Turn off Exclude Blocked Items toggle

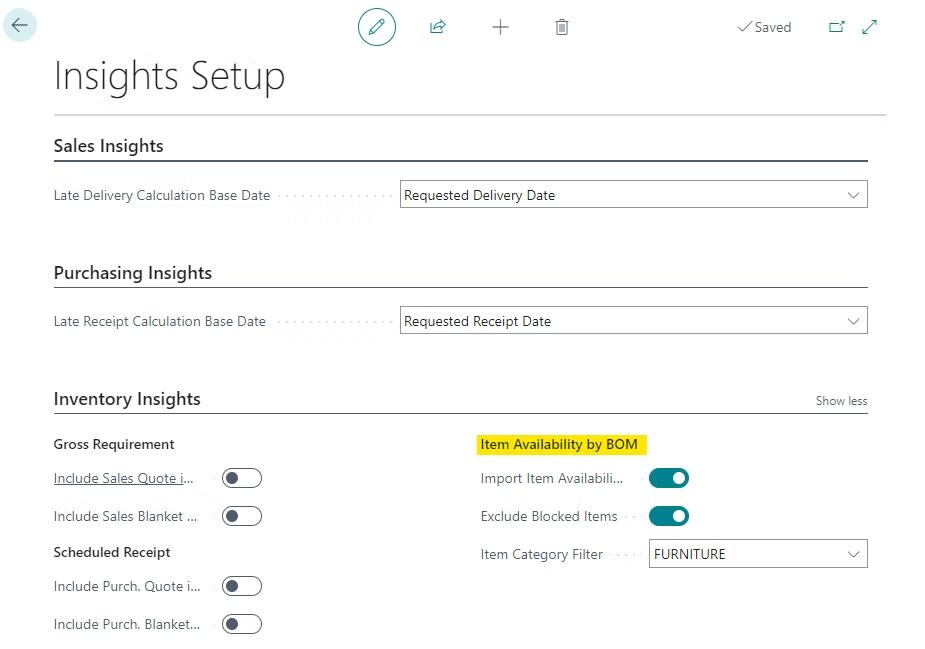point(669,516)
